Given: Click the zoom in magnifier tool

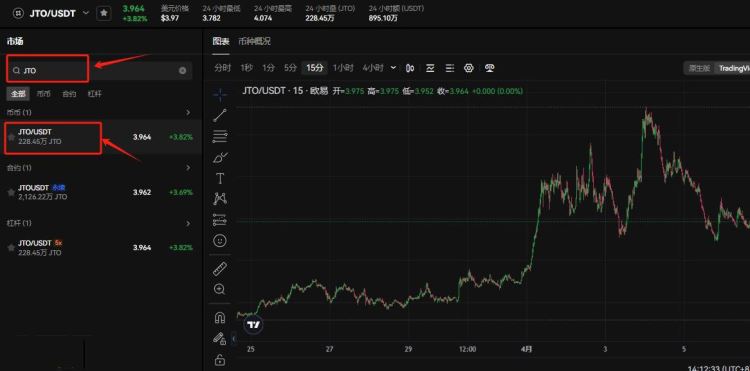Looking at the screenshot, I should (x=220, y=289).
